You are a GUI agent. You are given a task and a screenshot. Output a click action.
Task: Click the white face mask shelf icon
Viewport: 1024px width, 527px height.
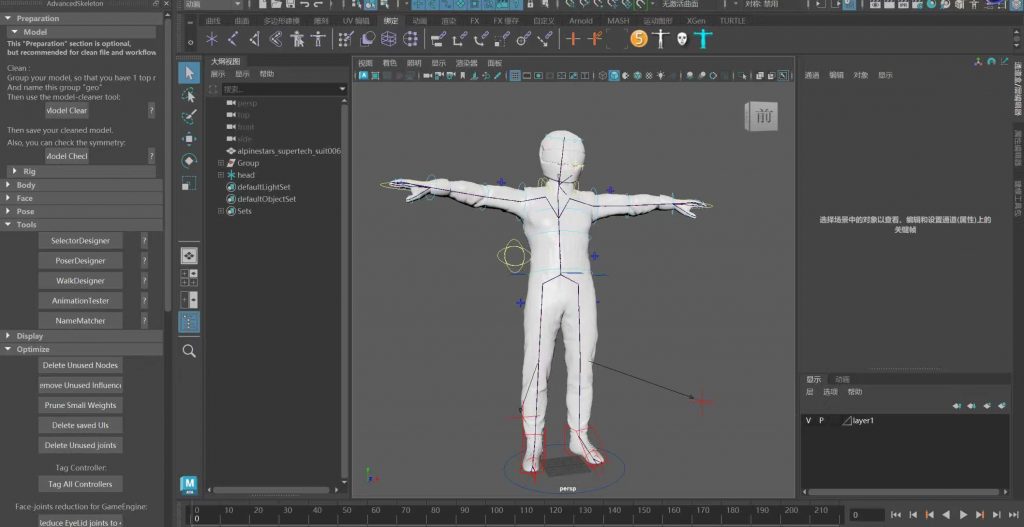tap(682, 39)
